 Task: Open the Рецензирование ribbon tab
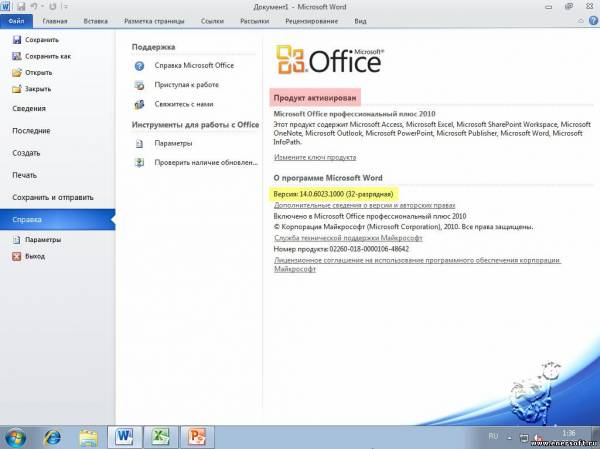311,21
